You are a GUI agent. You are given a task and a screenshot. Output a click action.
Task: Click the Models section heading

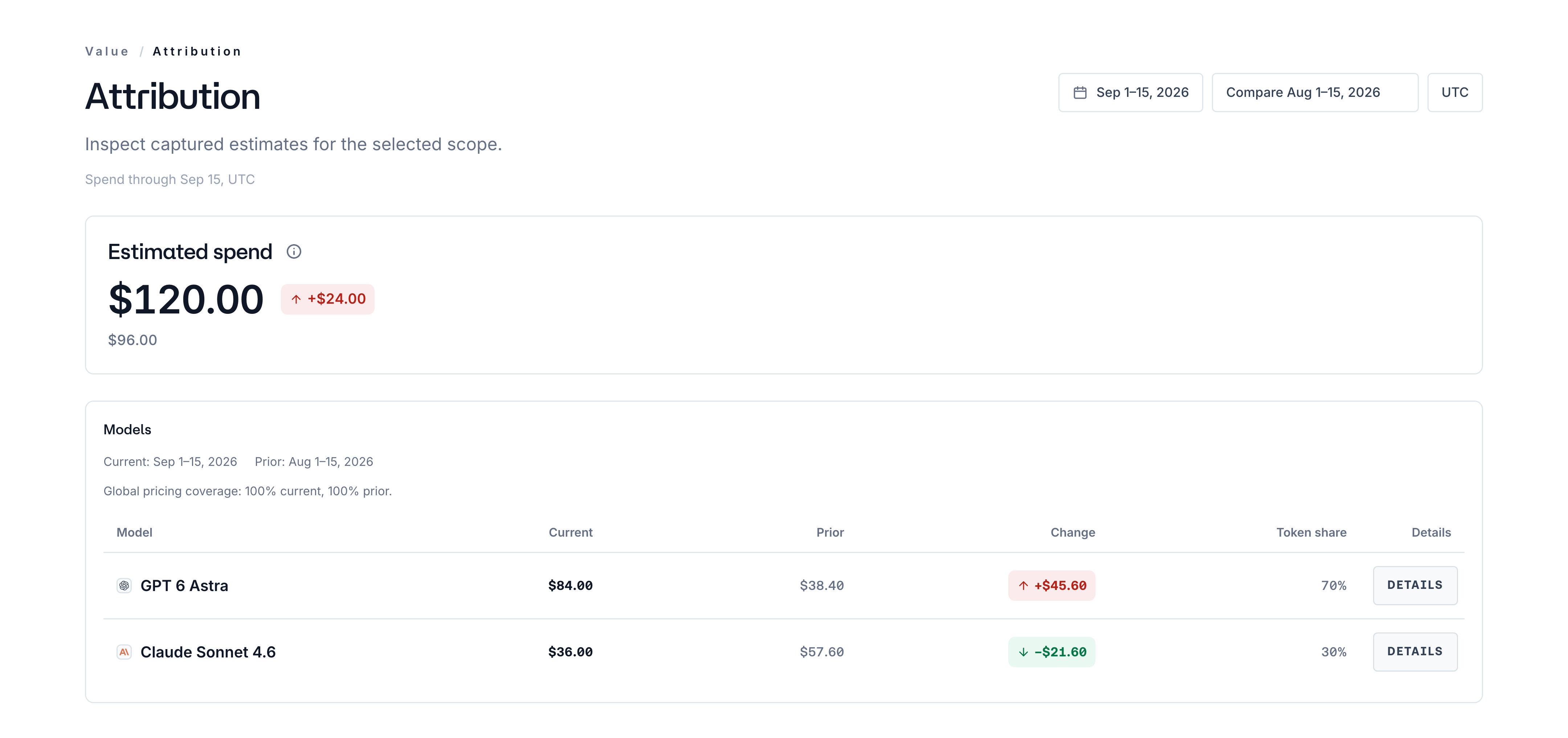pos(127,430)
